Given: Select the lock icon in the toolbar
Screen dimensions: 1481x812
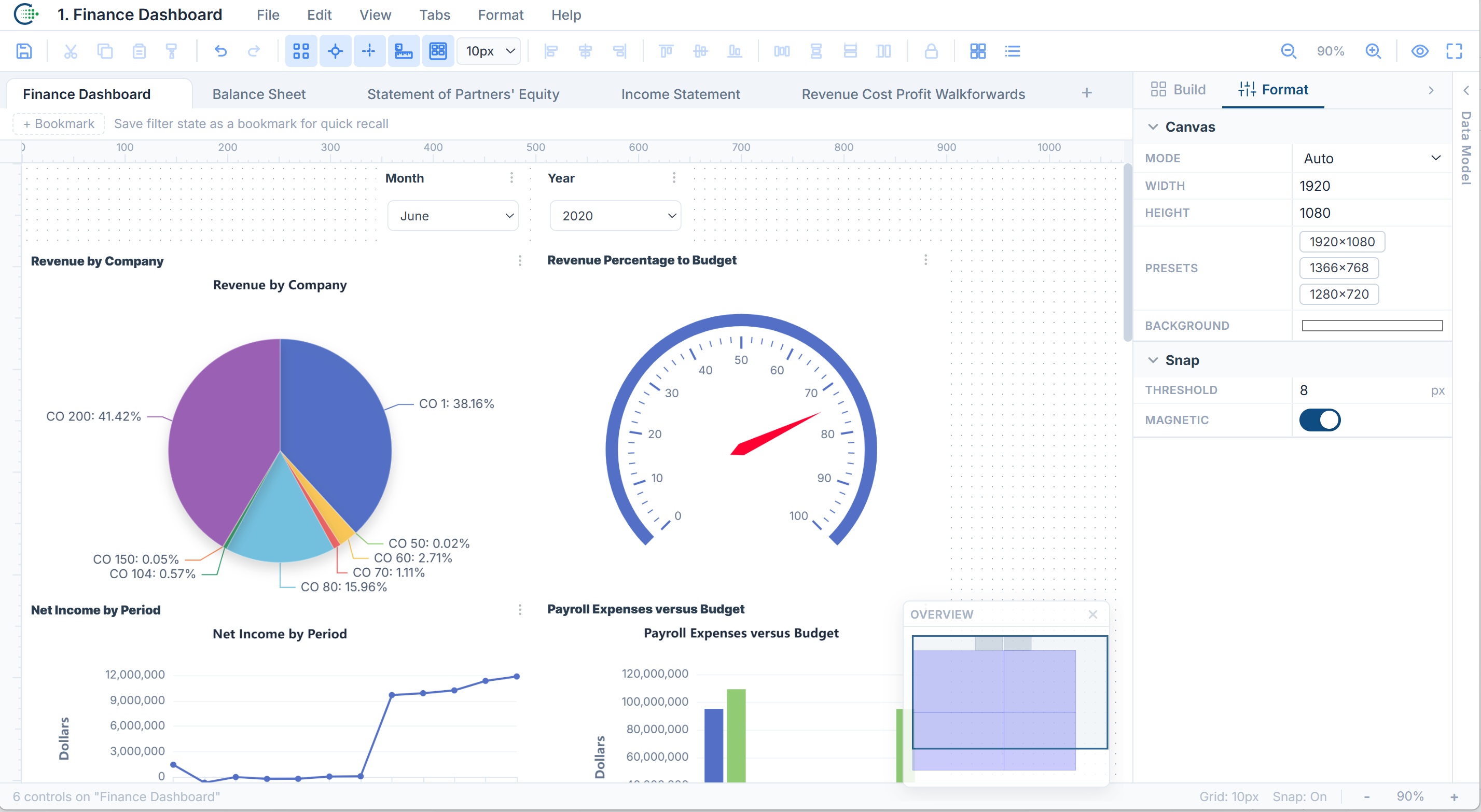Looking at the screenshot, I should [931, 51].
